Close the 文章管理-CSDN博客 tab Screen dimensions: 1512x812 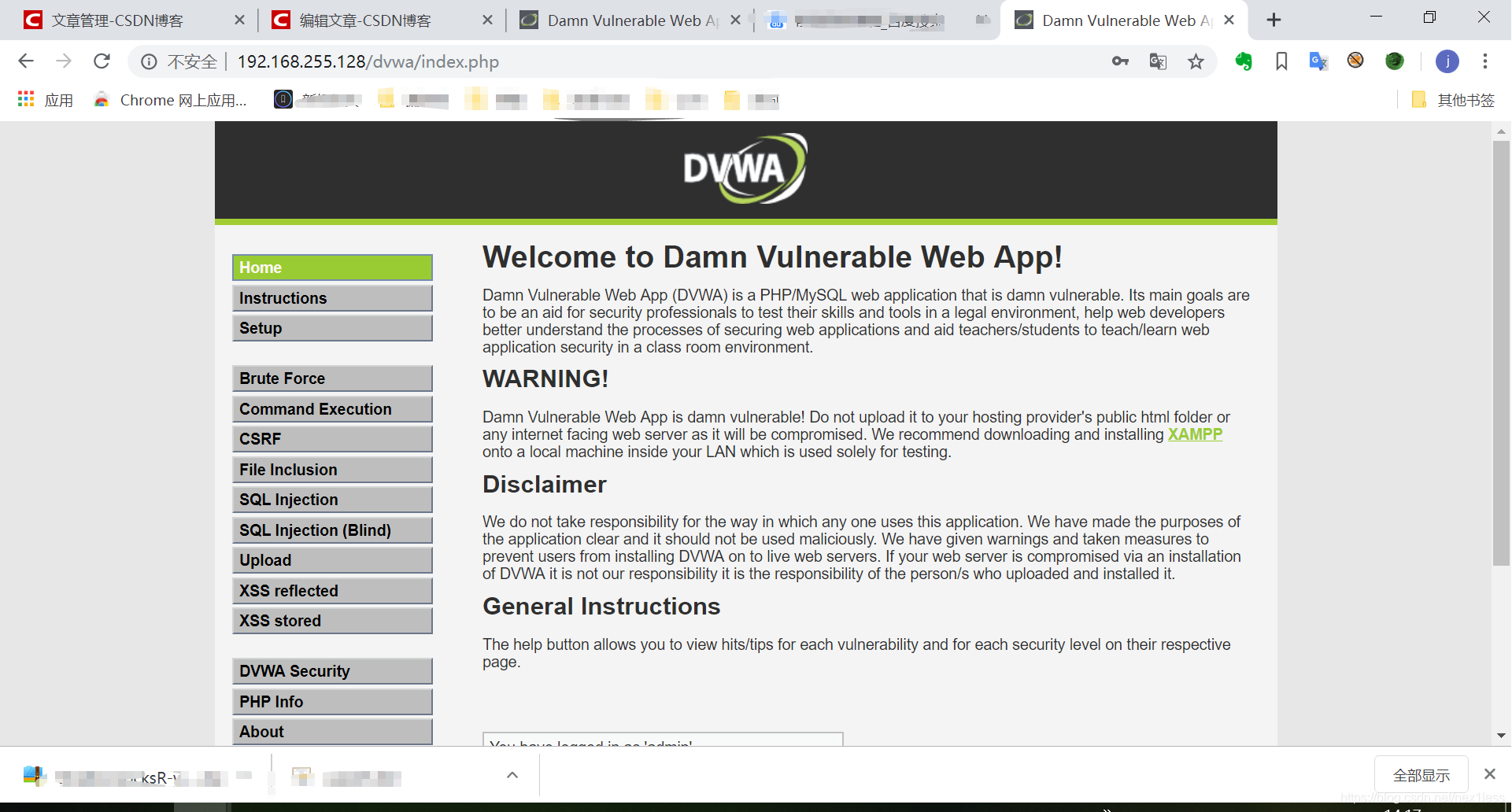tap(240, 20)
